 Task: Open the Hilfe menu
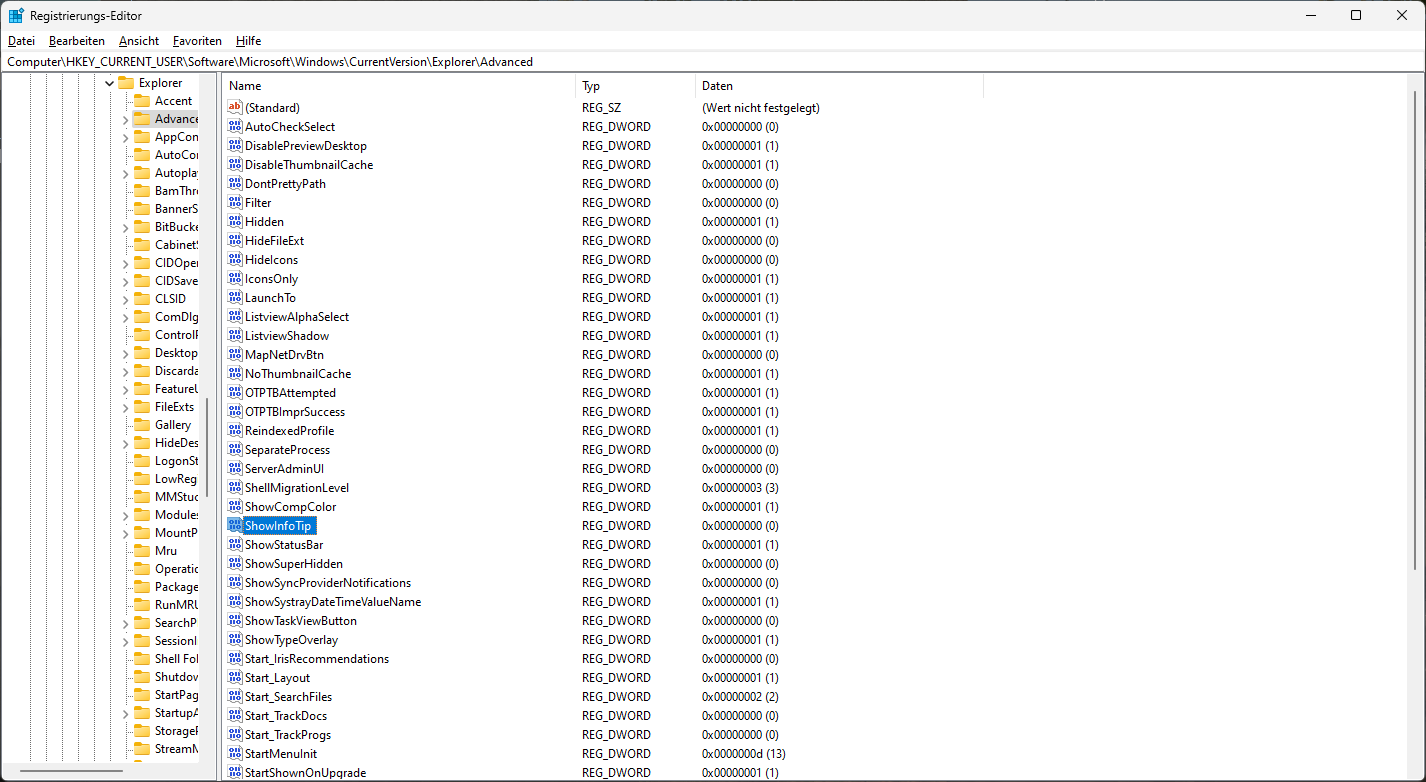click(x=249, y=41)
